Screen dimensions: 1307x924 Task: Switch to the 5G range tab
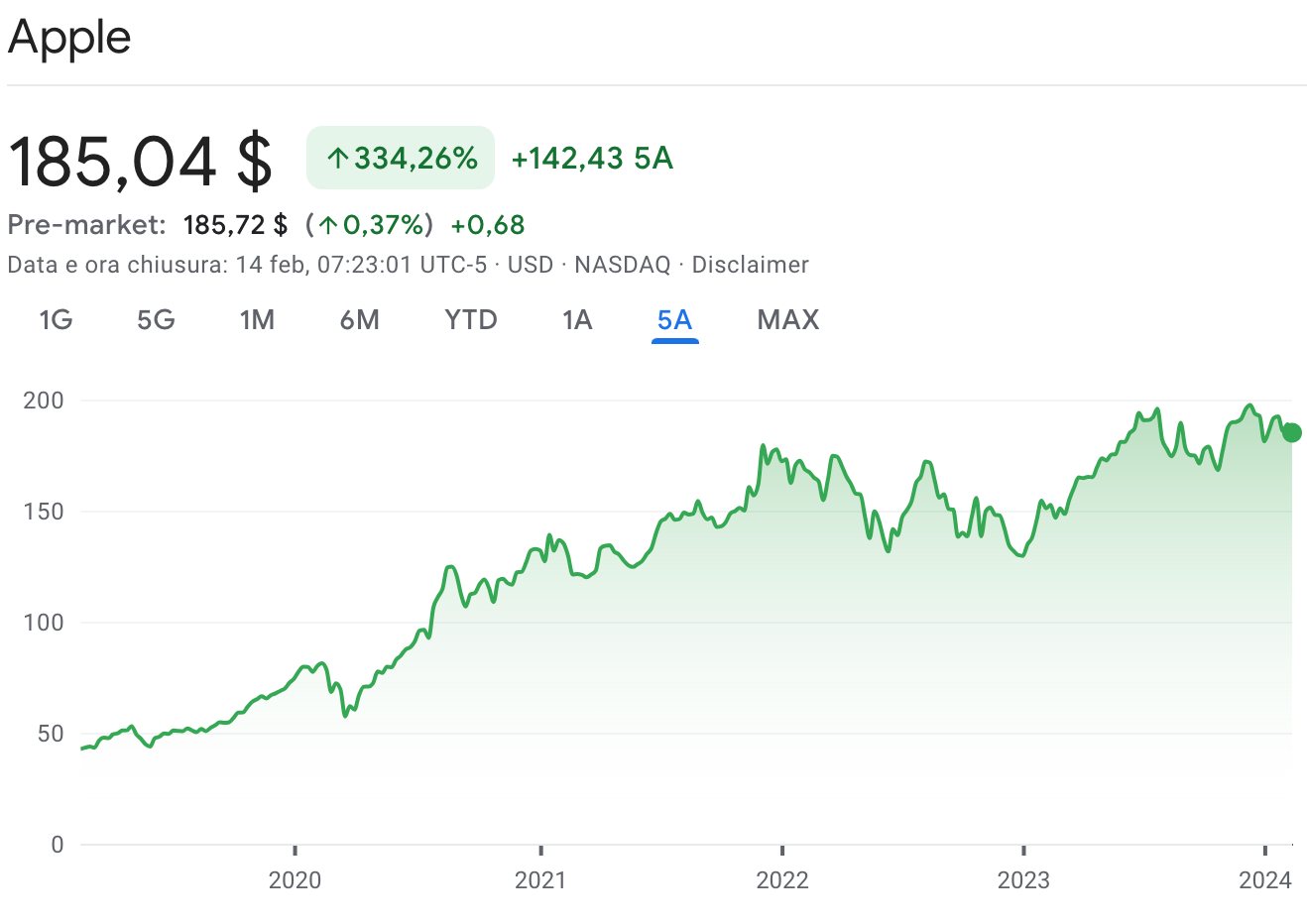(156, 320)
